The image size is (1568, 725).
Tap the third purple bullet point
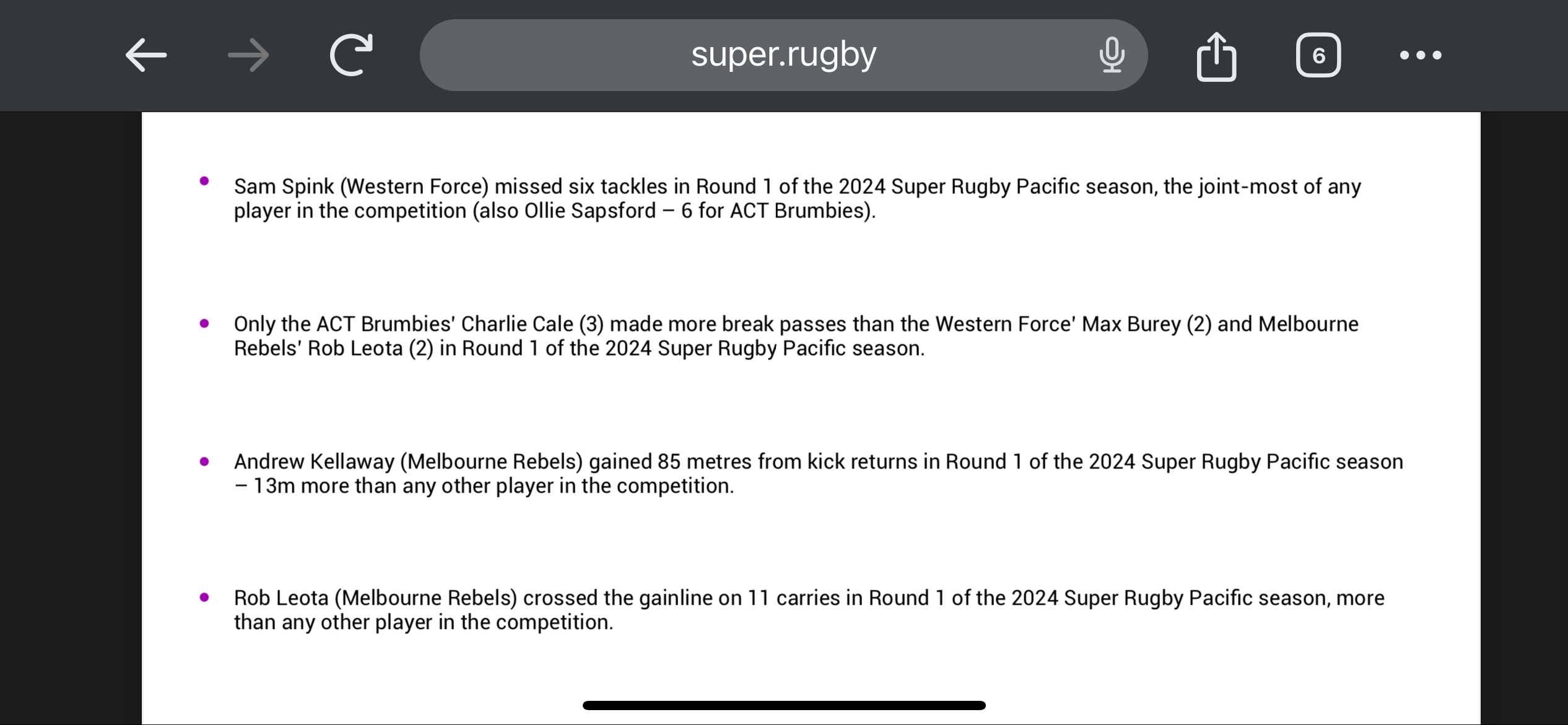pyautogui.click(x=204, y=461)
